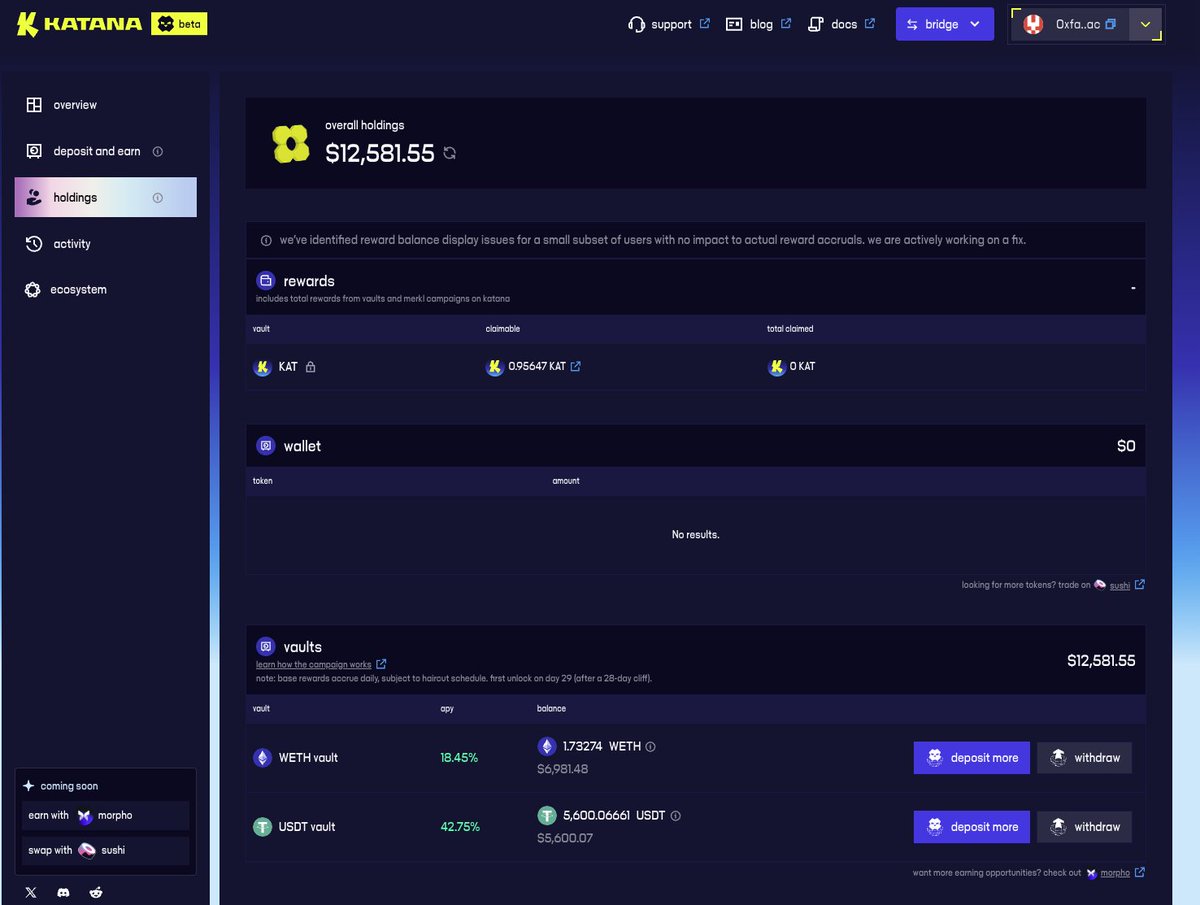Click the No results. text in wallet
This screenshot has width=1200, height=905.
(x=695, y=535)
